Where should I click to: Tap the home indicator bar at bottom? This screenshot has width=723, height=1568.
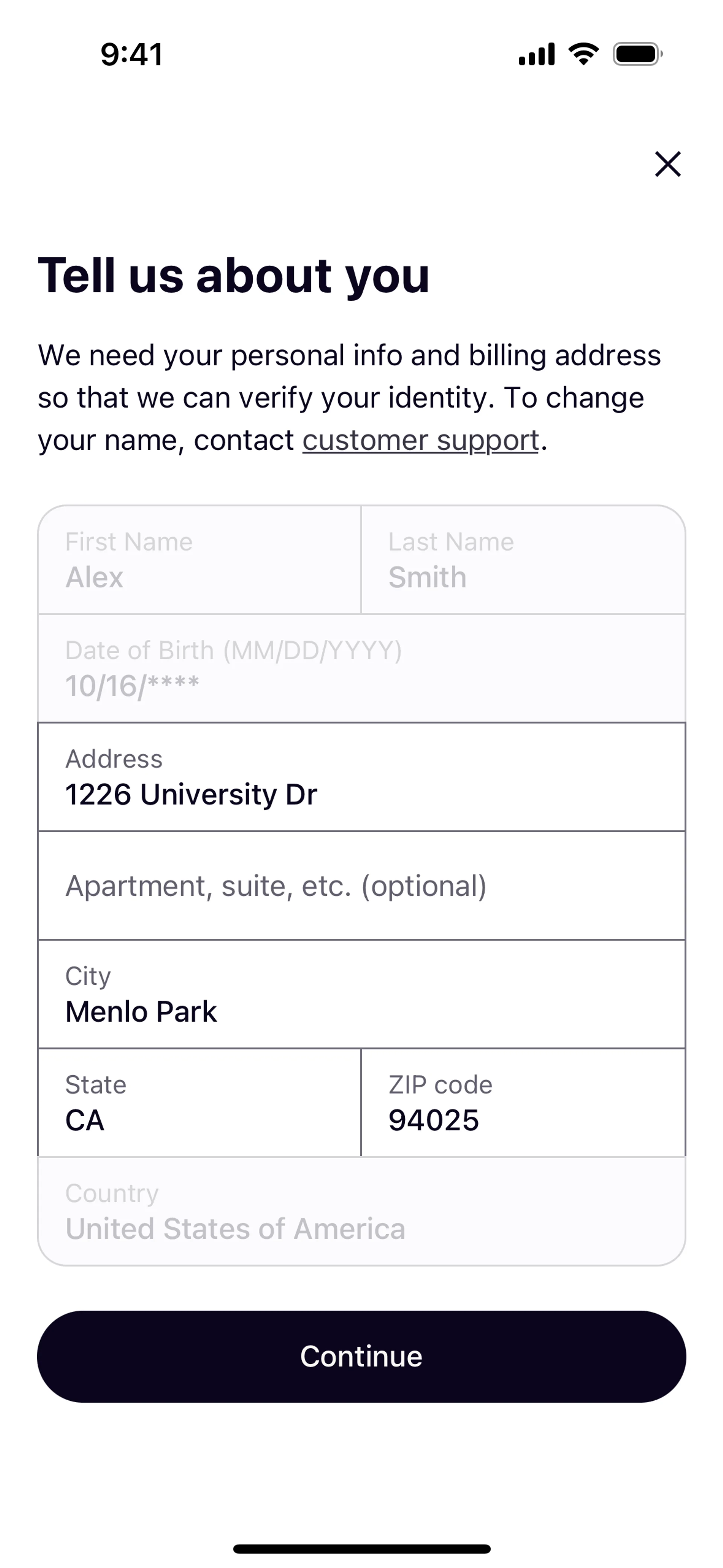361,1548
